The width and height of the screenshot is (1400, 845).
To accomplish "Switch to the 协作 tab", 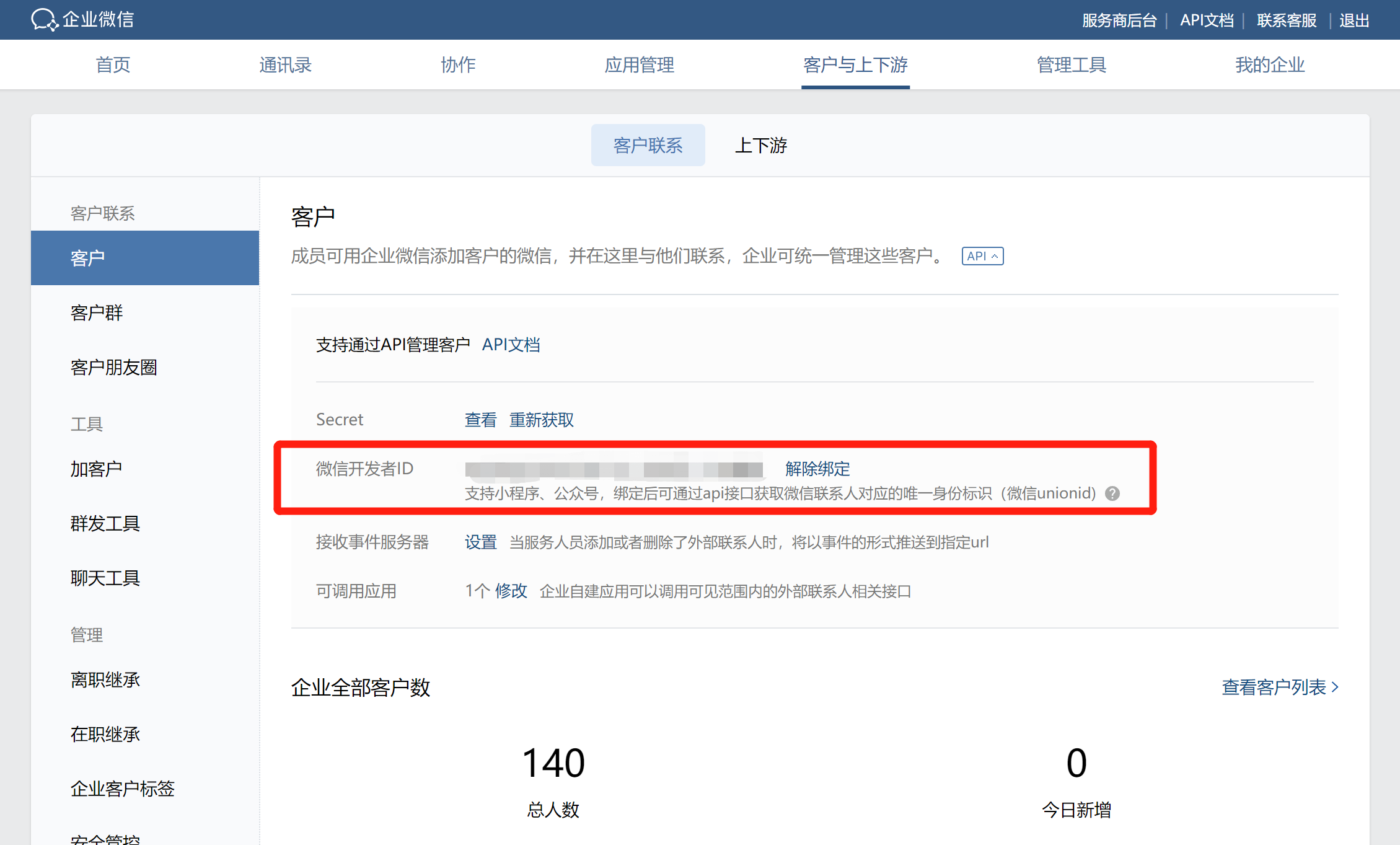I will [x=458, y=64].
